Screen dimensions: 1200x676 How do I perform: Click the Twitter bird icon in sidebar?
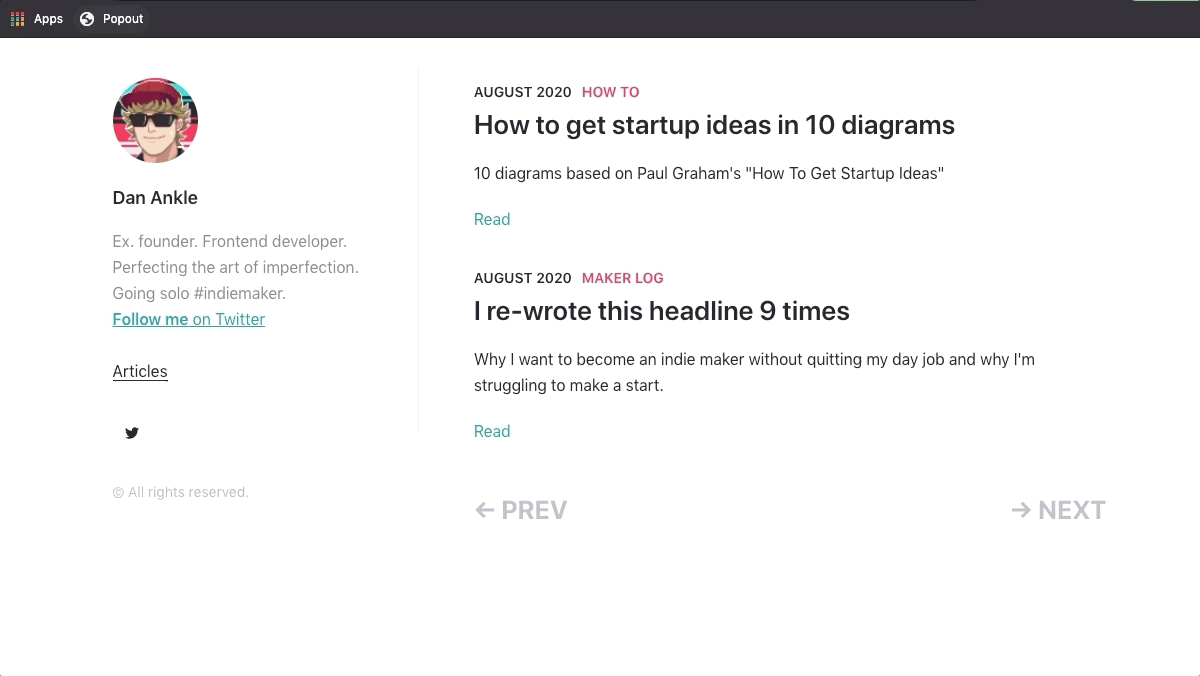pos(132,433)
